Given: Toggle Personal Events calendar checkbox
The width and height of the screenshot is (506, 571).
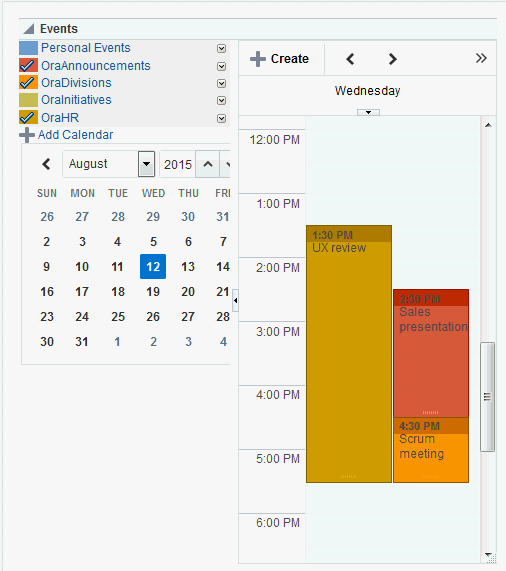Looking at the screenshot, I should (28, 48).
